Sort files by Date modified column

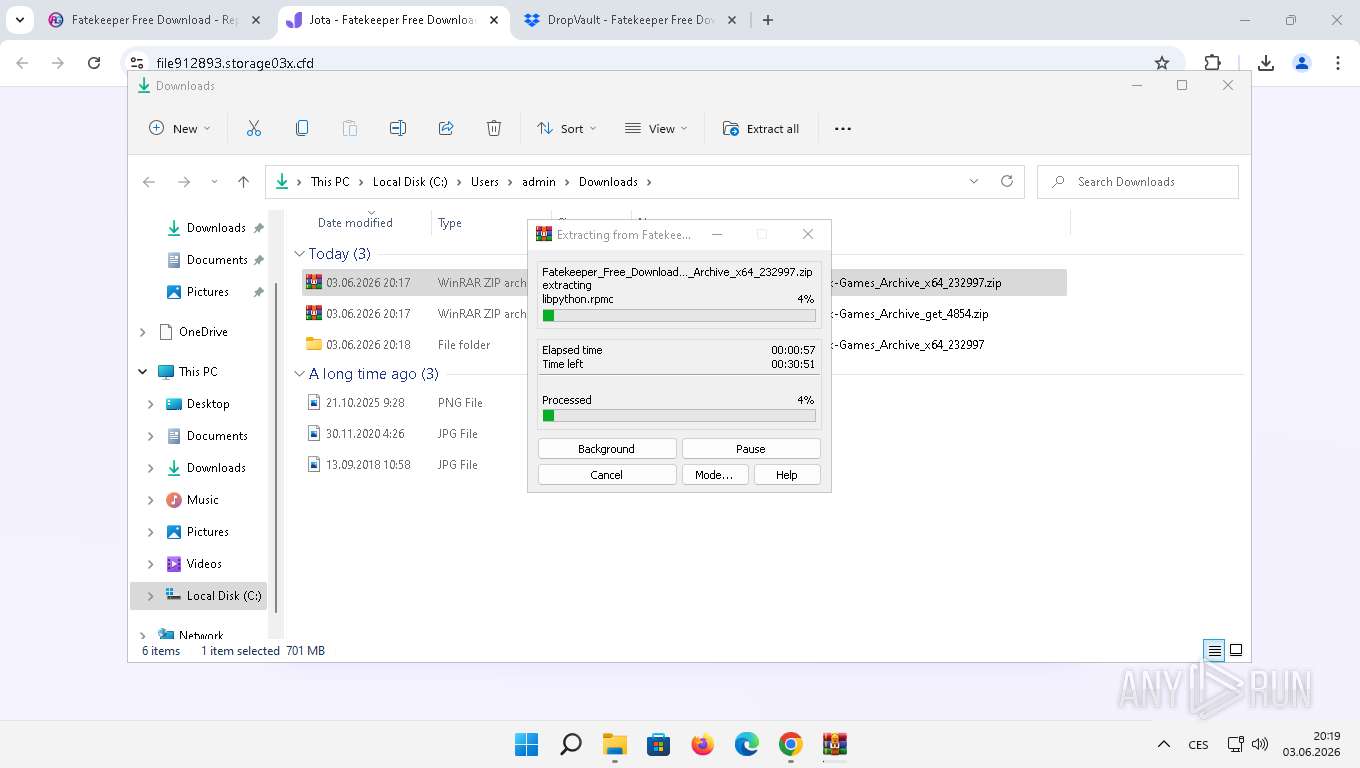[x=355, y=223]
